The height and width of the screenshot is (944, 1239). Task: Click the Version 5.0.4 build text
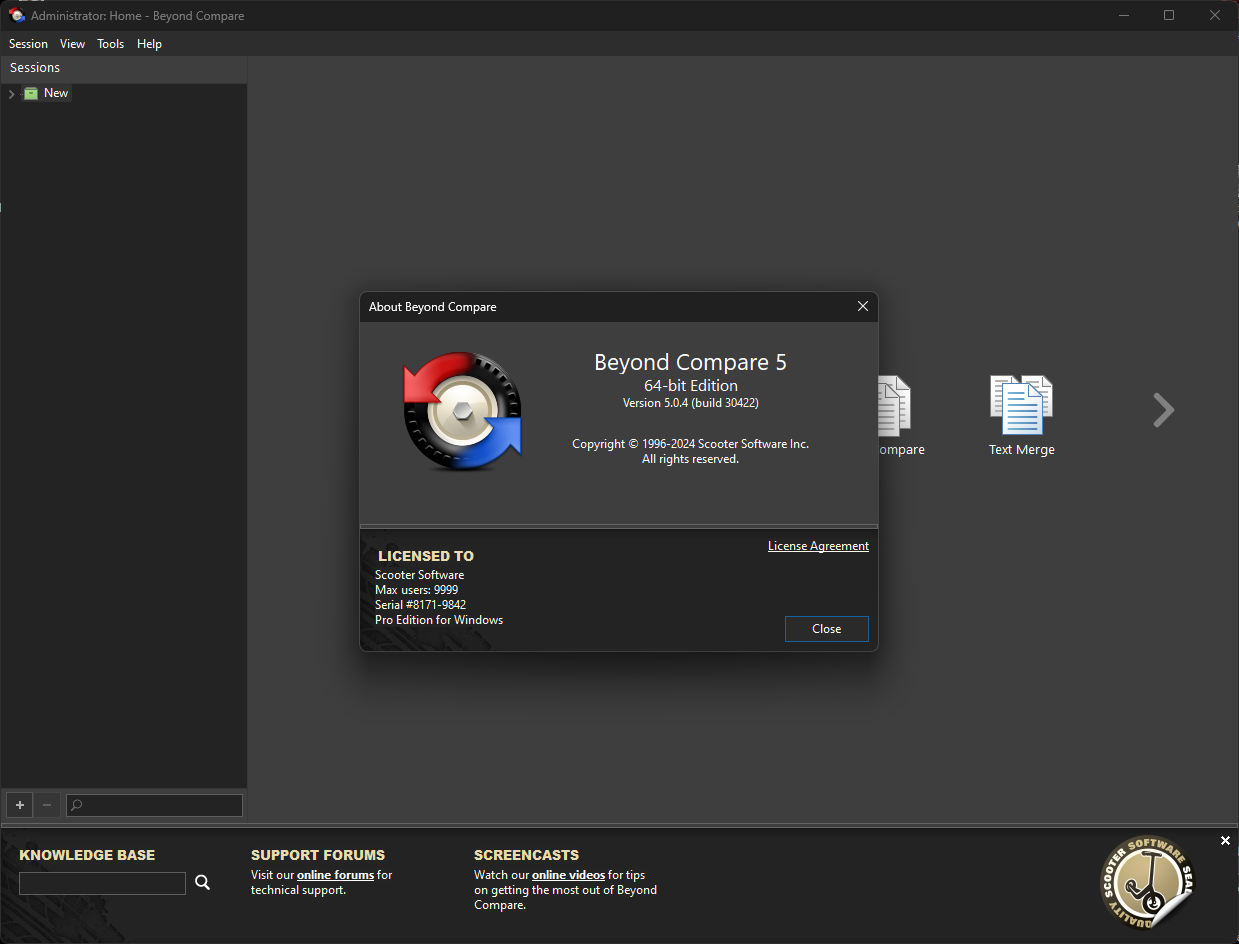point(691,403)
